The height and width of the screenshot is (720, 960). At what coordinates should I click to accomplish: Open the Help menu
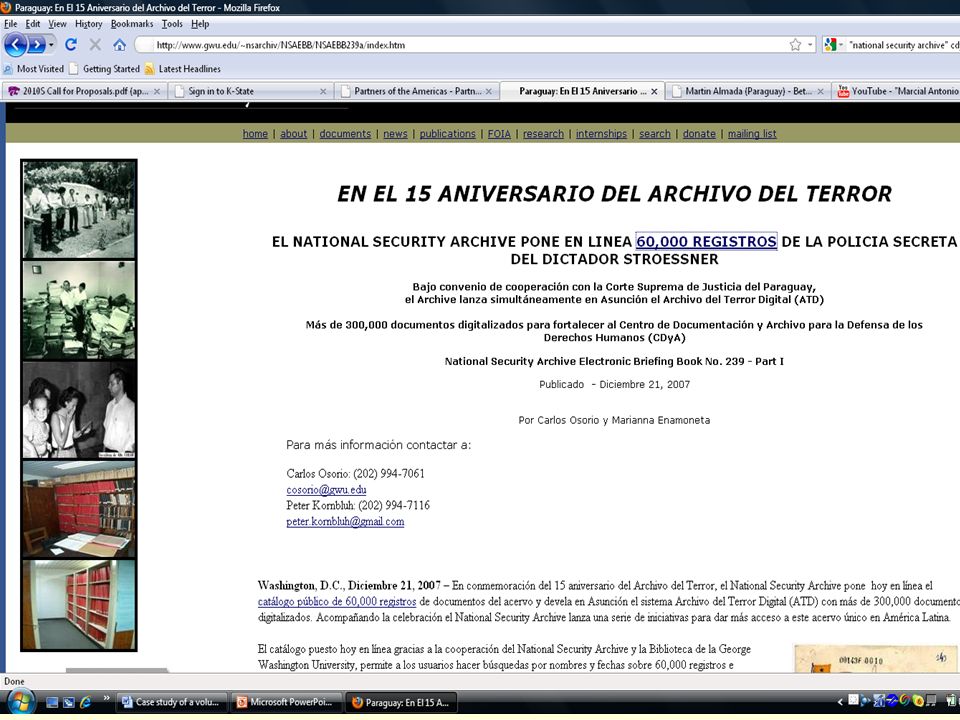(x=200, y=24)
